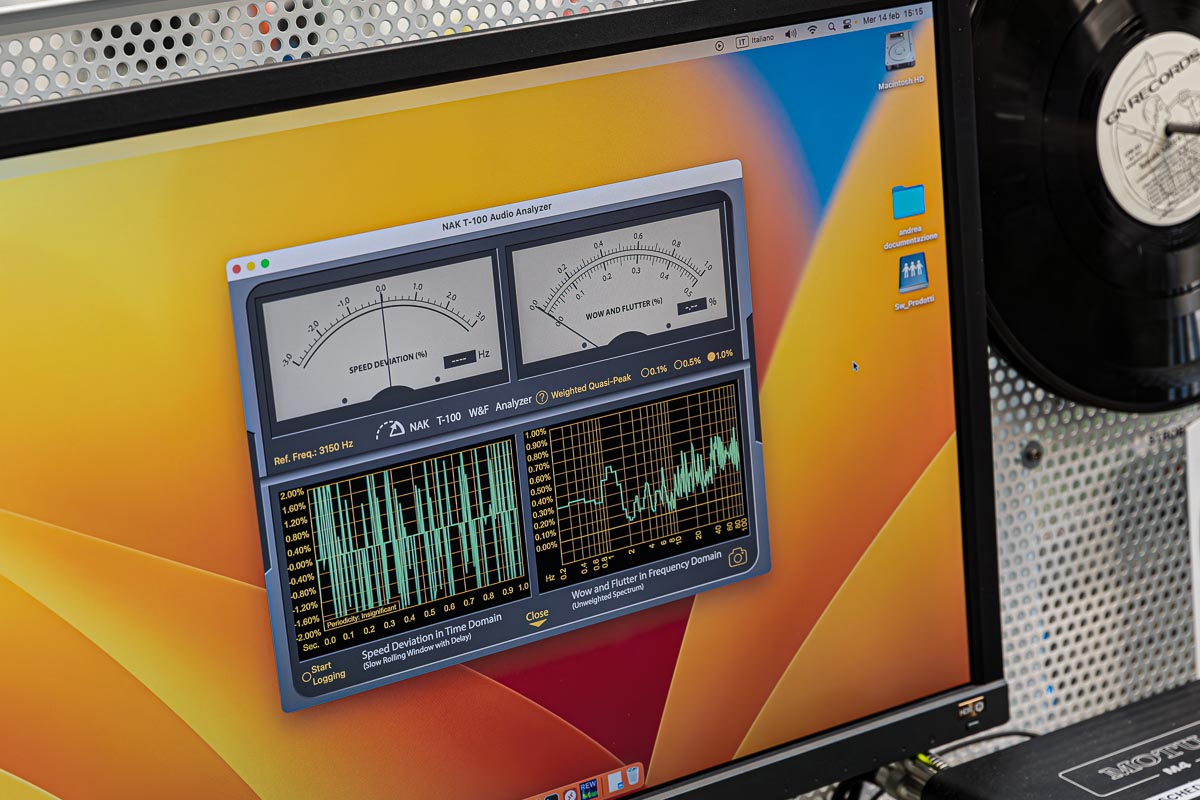Open the REW app in the Dock
Image resolution: width=1200 pixels, height=800 pixels.
click(x=588, y=788)
